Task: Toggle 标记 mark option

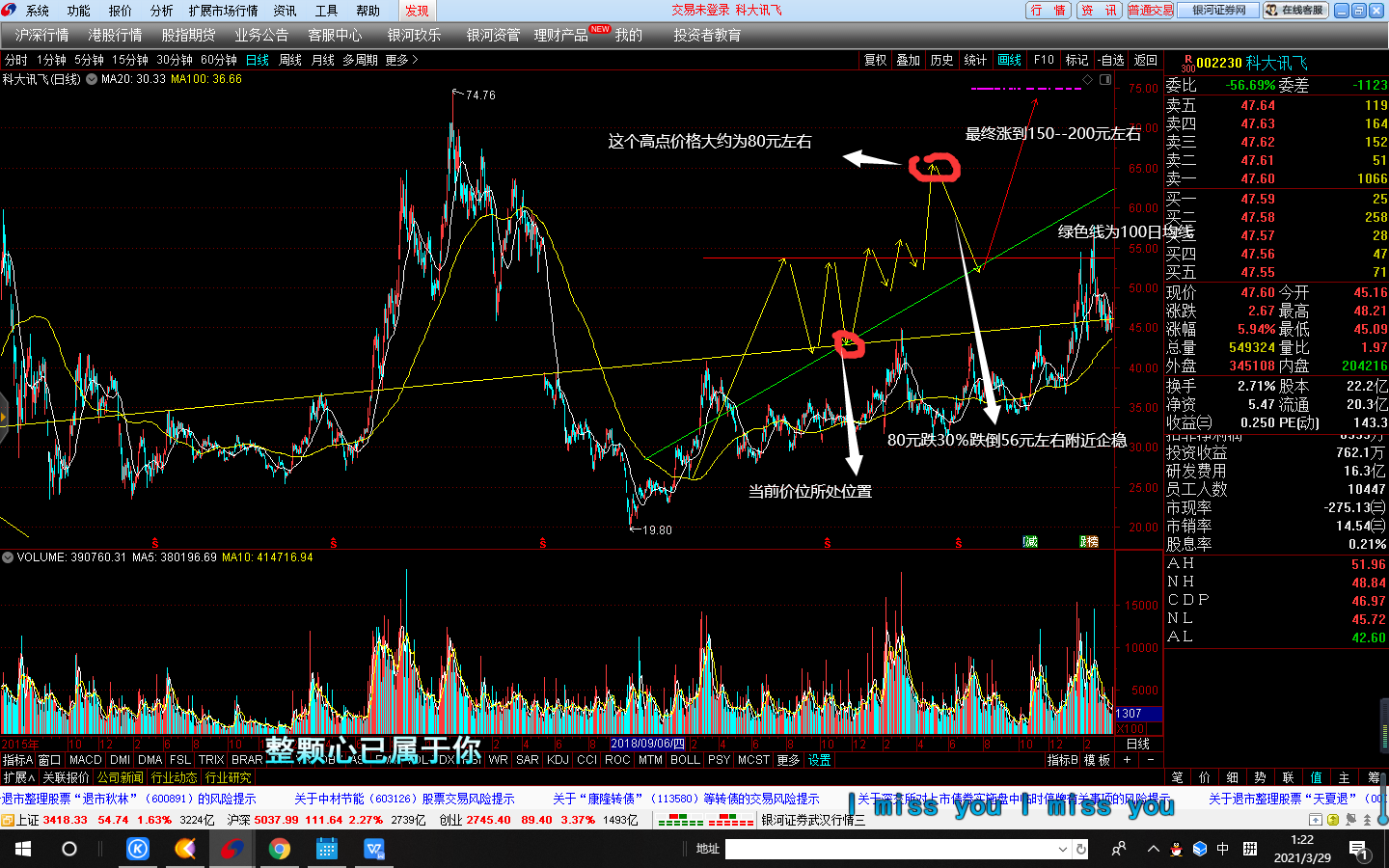Action: click(1076, 60)
